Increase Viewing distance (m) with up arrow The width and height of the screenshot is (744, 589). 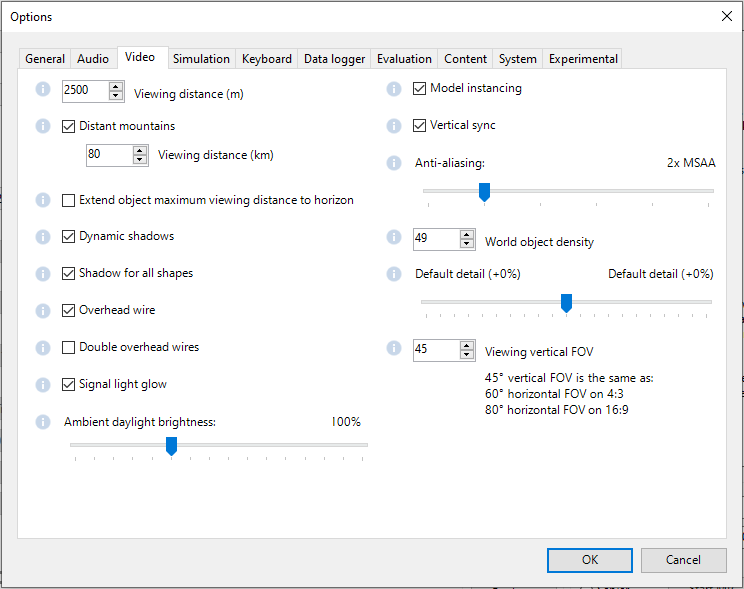[116, 86]
